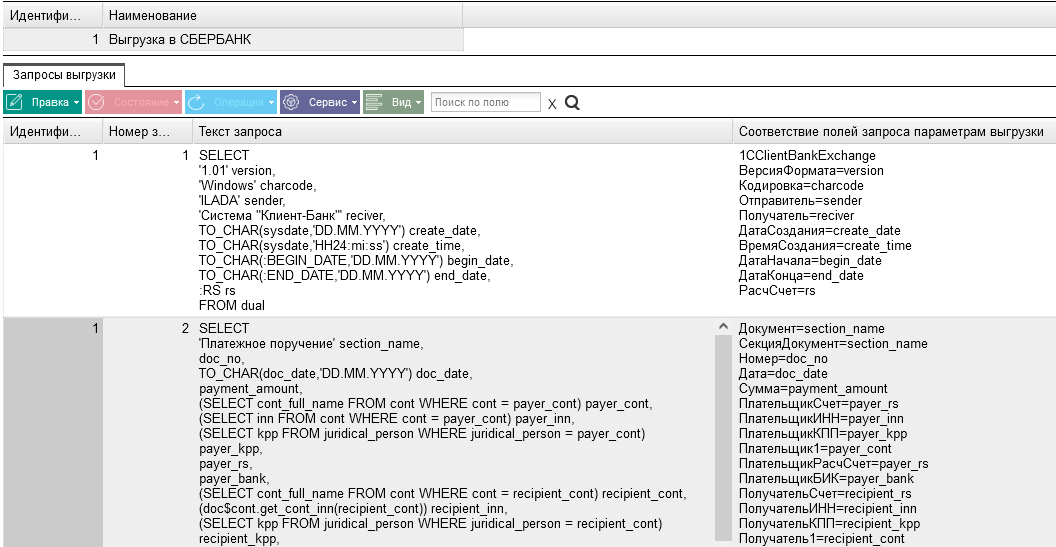The width and height of the screenshot is (1056, 547).
Task: Open the Сервис dropdown arrow
Action: 354,103
